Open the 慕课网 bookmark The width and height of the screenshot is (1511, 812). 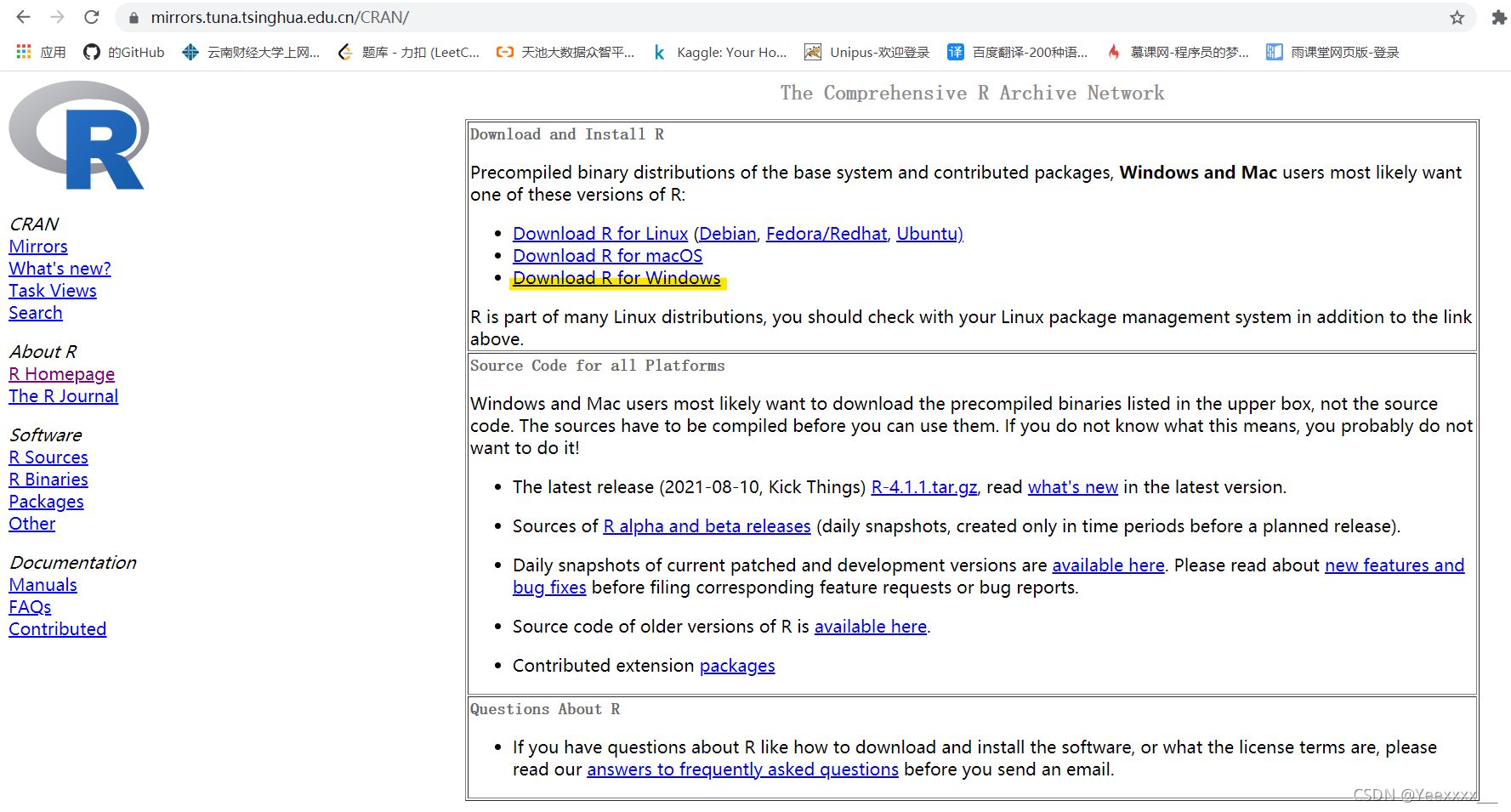[1178, 52]
